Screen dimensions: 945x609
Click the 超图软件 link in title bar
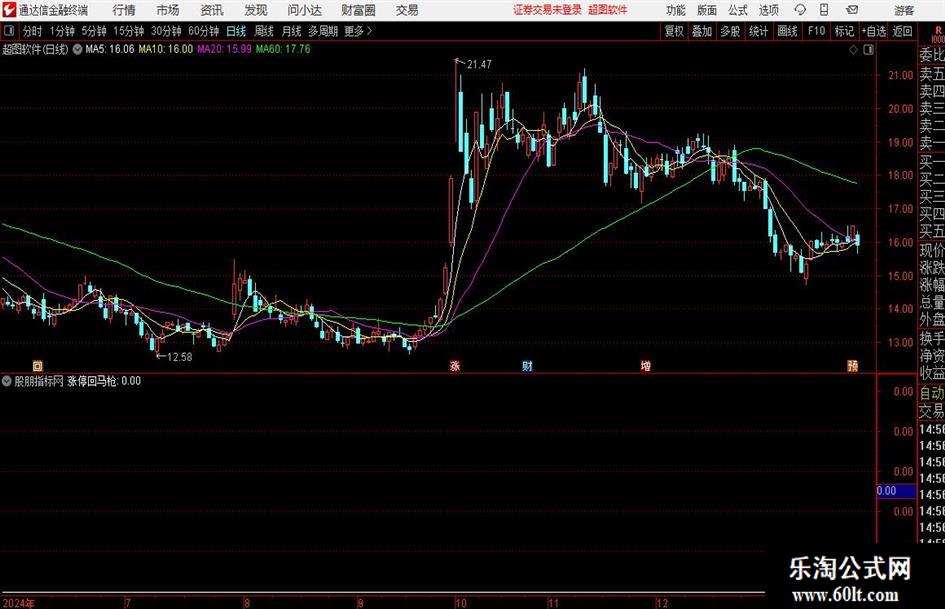[x=608, y=10]
